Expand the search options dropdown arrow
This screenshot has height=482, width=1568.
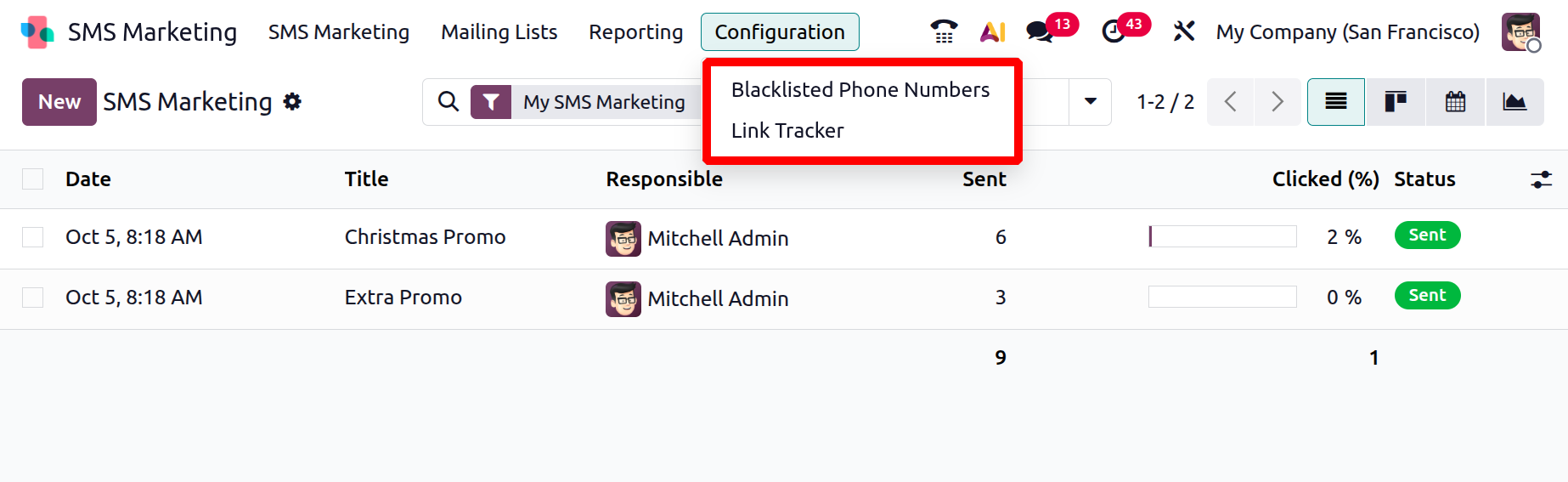(1091, 102)
